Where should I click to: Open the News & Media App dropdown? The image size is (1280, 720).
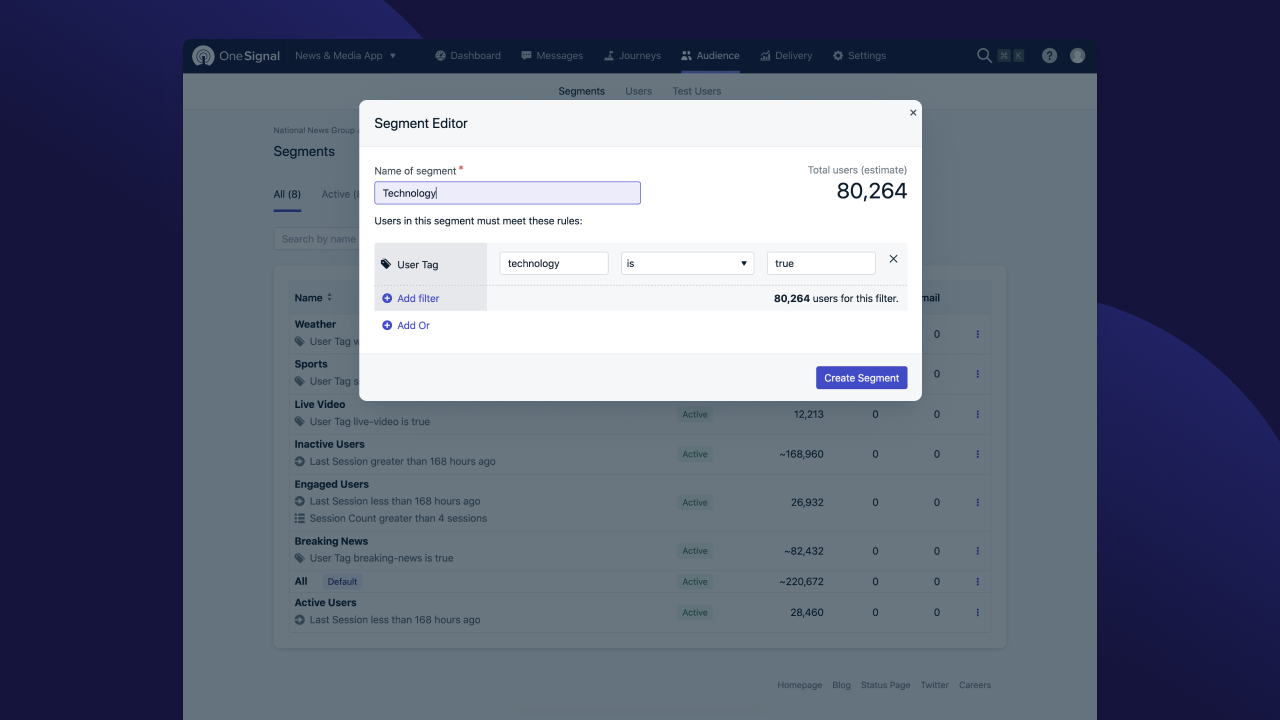[x=346, y=56]
